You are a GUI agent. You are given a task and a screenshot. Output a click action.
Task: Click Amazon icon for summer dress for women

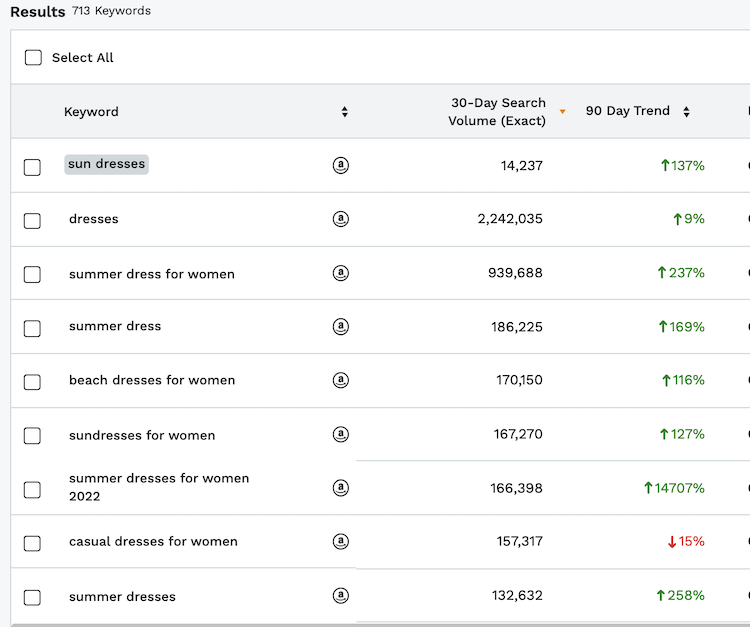[341, 273]
